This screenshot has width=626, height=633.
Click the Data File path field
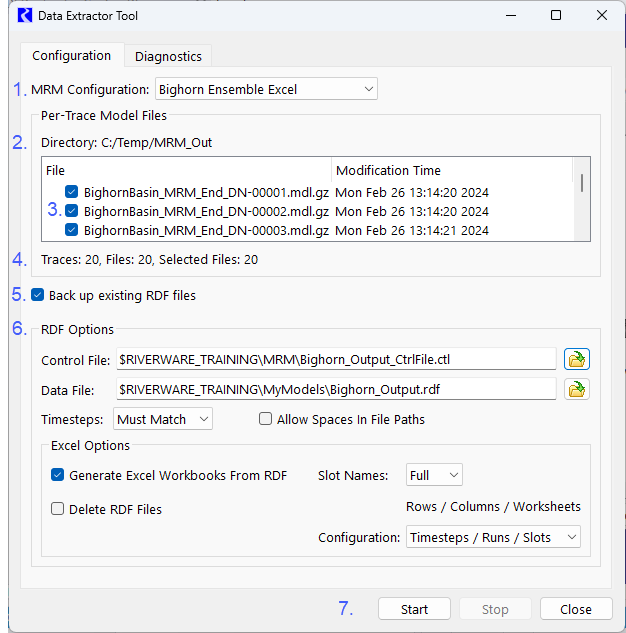tap(336, 389)
